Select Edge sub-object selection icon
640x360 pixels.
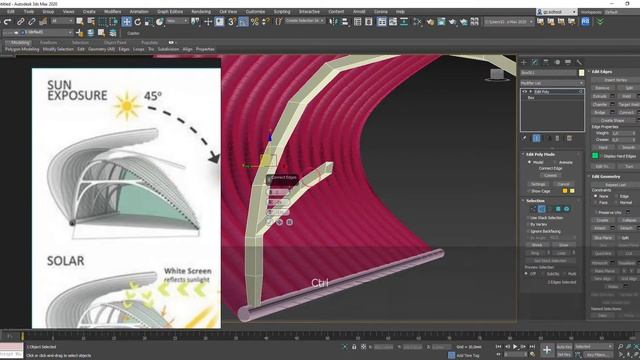tap(542, 209)
